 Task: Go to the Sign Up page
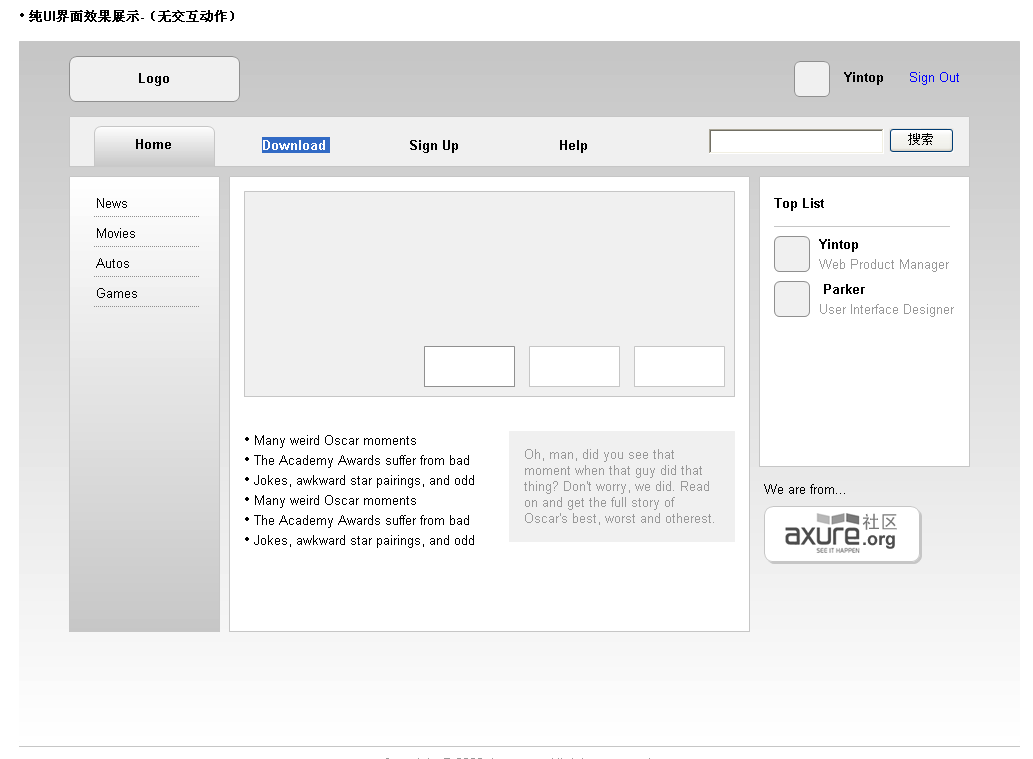(x=434, y=145)
